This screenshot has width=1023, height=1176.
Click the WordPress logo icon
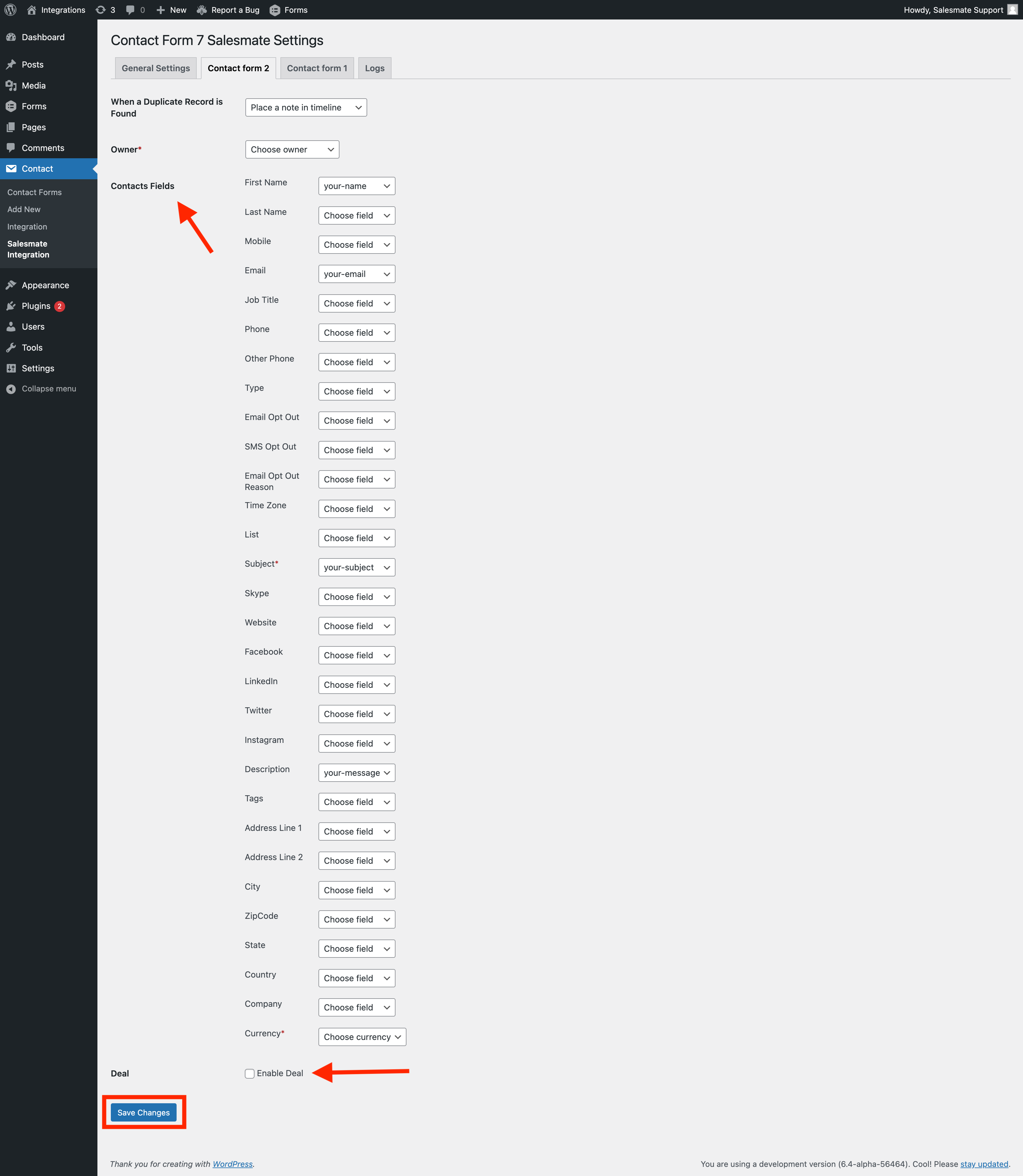[x=10, y=10]
